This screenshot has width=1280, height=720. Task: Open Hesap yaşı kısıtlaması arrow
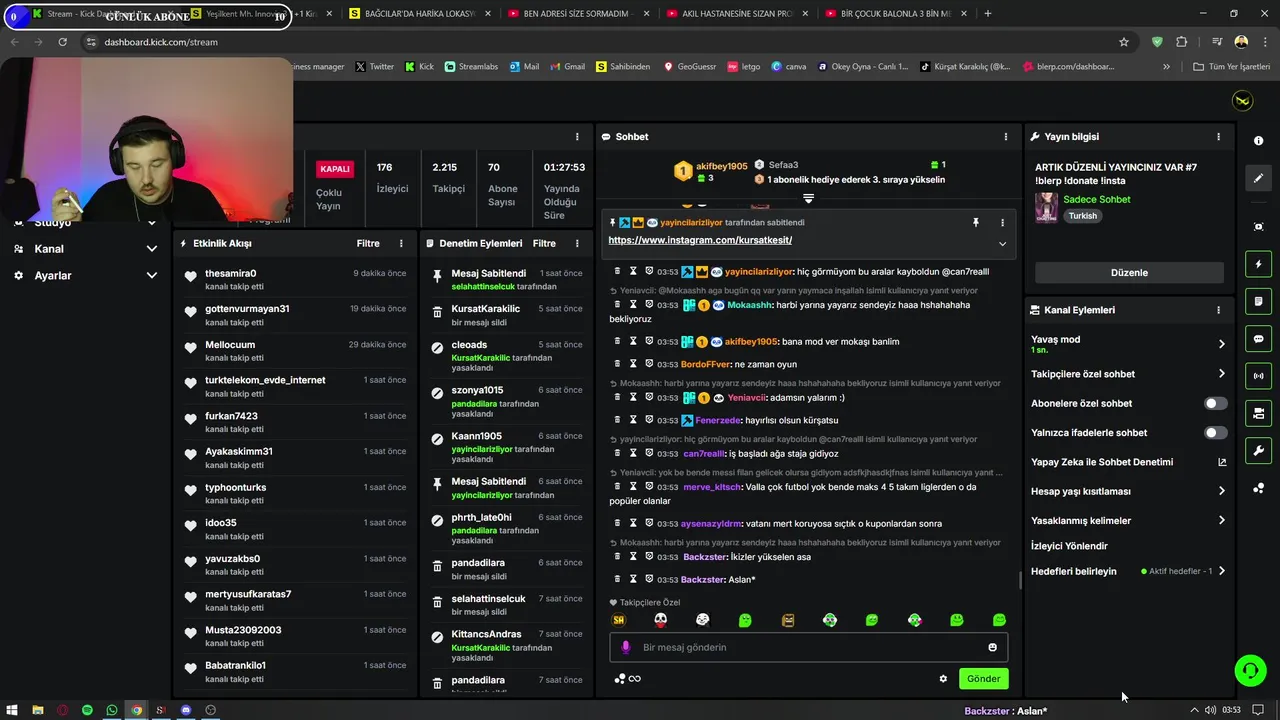(1221, 491)
